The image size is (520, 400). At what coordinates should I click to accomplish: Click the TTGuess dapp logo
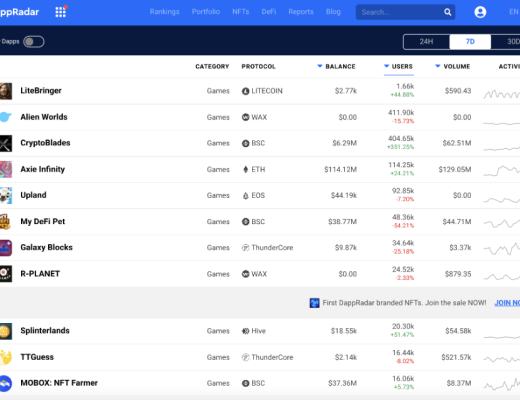point(6,357)
